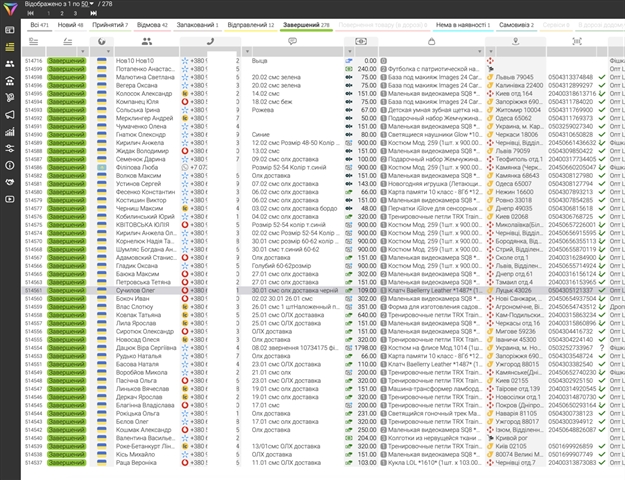Image resolution: width=625 pixels, height=480 pixels.
Task: Switch to the Новий orders tab
Action: (72, 22)
